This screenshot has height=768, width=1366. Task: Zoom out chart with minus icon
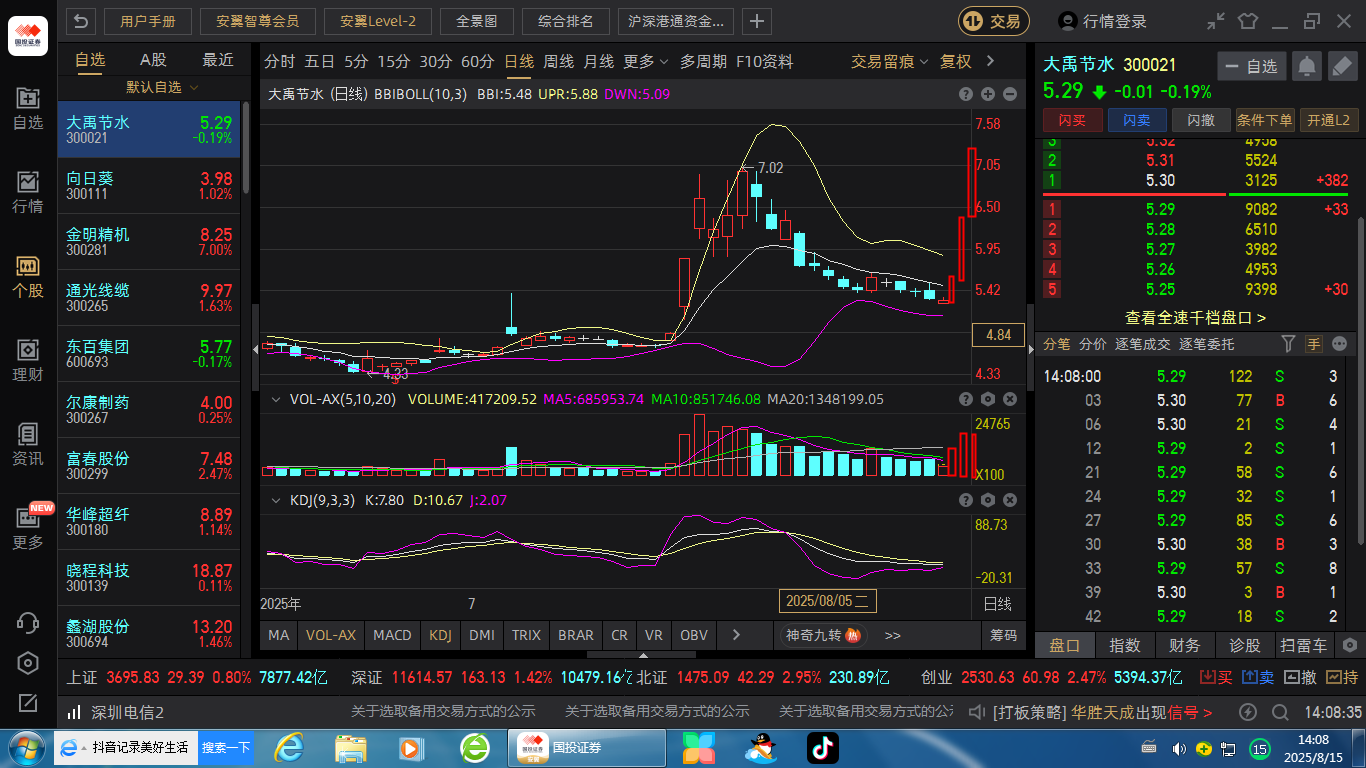pyautogui.click(x=1009, y=94)
